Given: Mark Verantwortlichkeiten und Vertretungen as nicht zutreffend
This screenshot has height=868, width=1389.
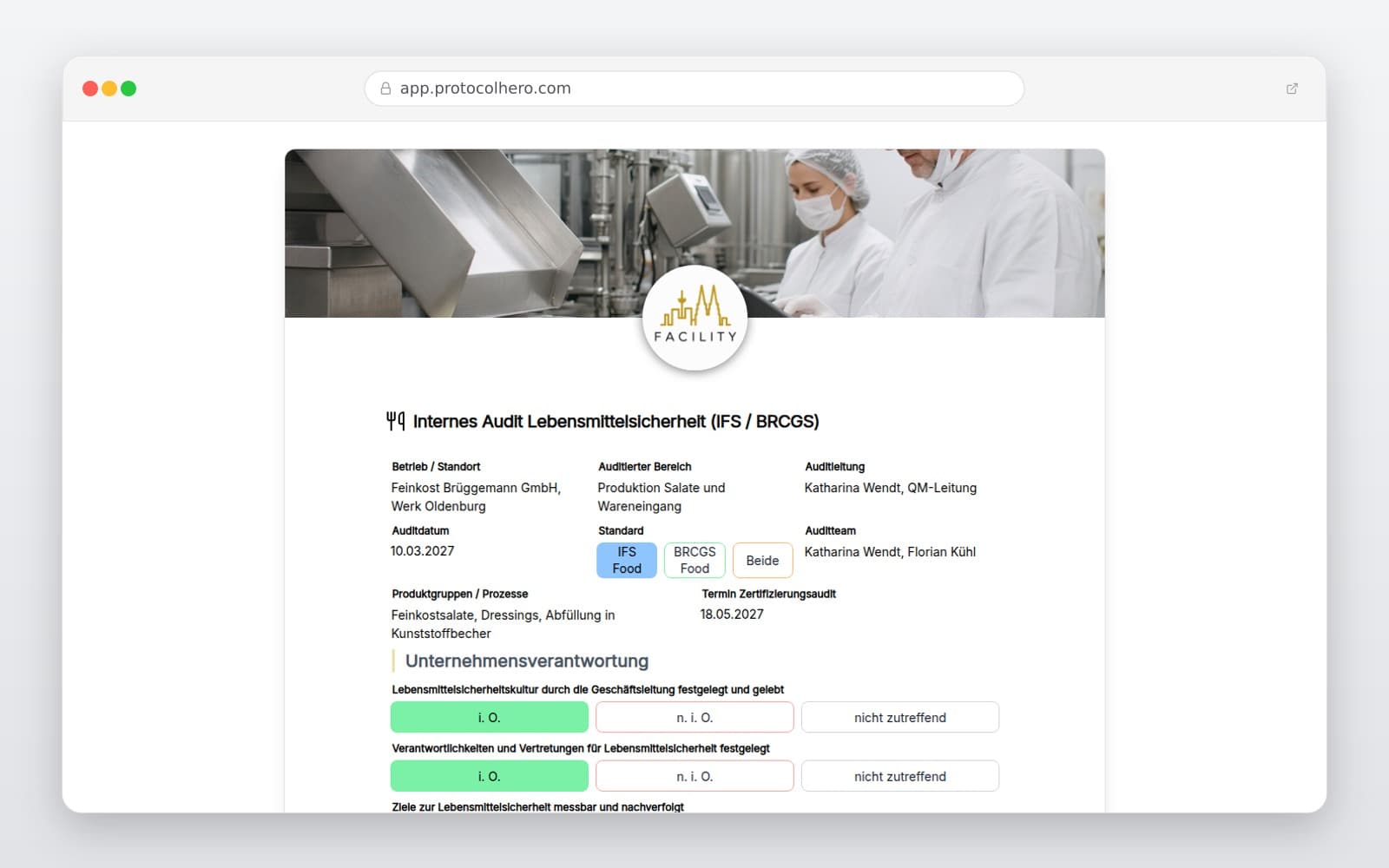Looking at the screenshot, I should point(900,776).
